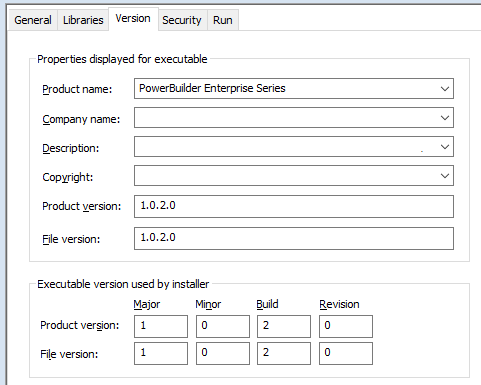Open the Copyright dropdown arrow
Screen dimensions: 481x385
445,176
